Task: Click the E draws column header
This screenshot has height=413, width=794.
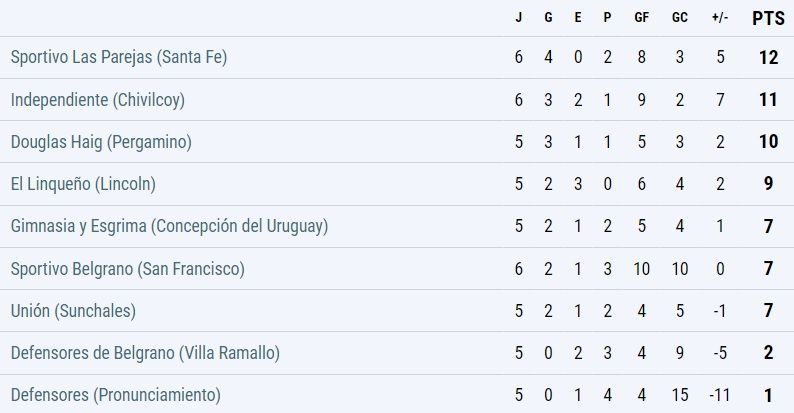Action: [578, 18]
